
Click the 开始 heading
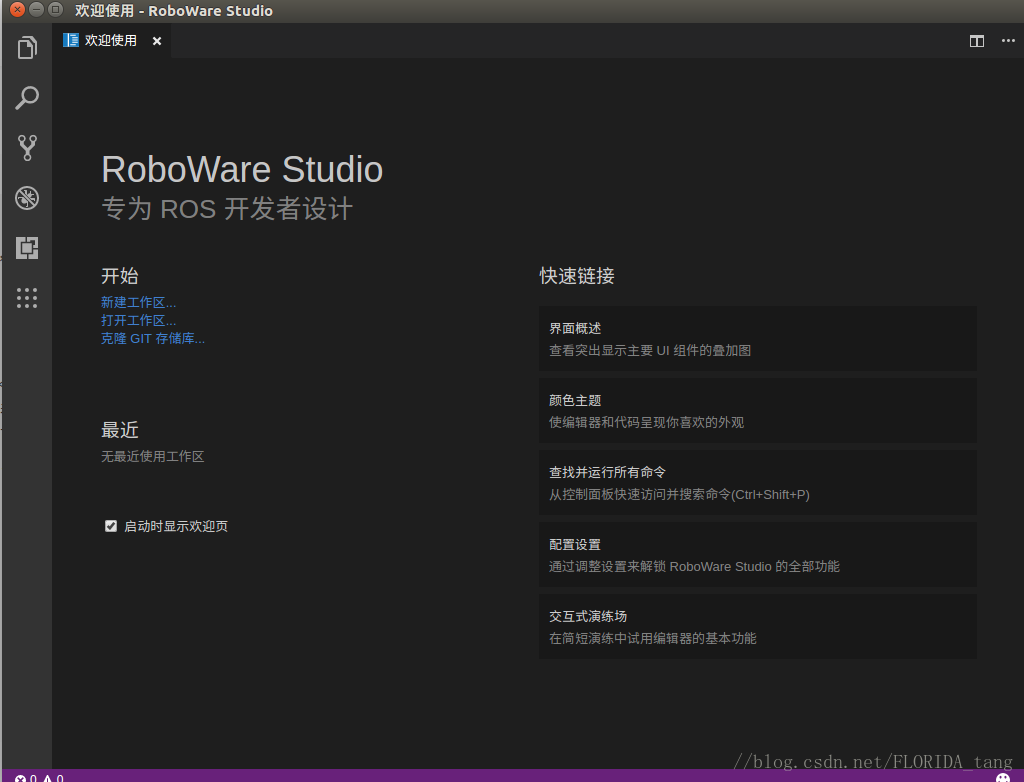[120, 276]
